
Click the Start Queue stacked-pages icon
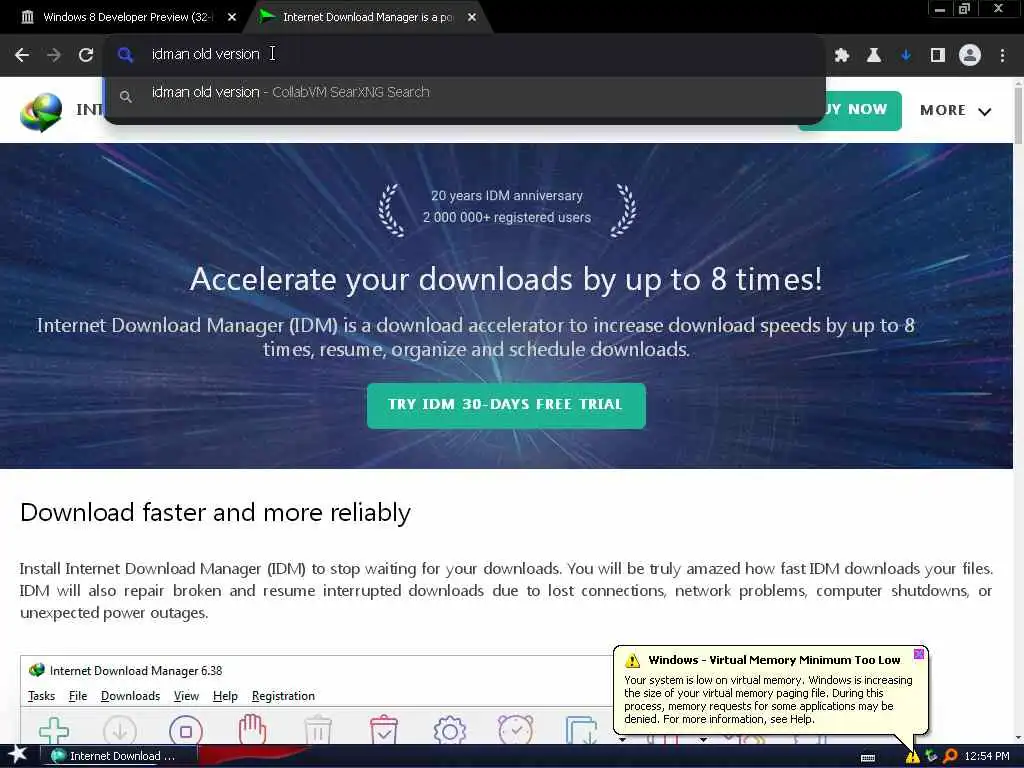click(x=581, y=730)
